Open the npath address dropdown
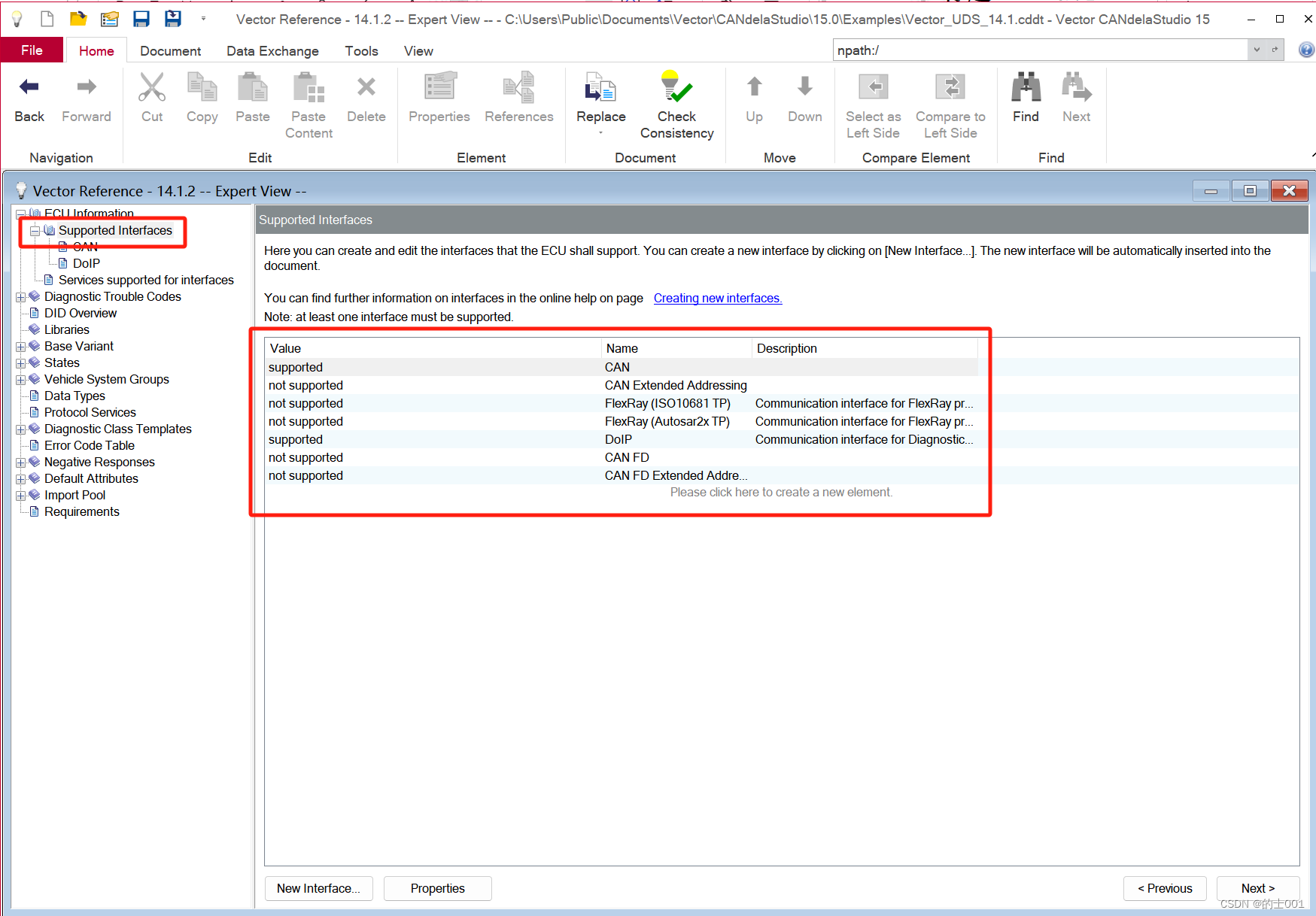This screenshot has height=916, width=1316. tap(1256, 50)
